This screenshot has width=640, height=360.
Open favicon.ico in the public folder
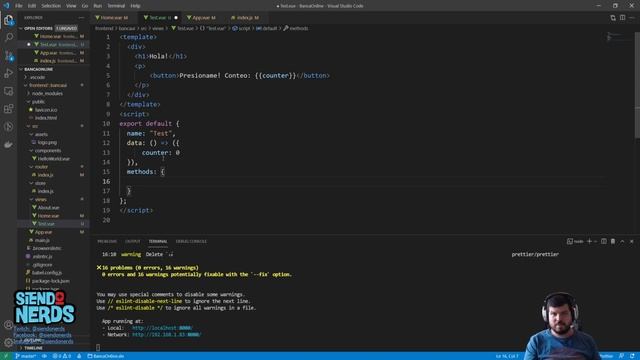[x=46, y=110]
